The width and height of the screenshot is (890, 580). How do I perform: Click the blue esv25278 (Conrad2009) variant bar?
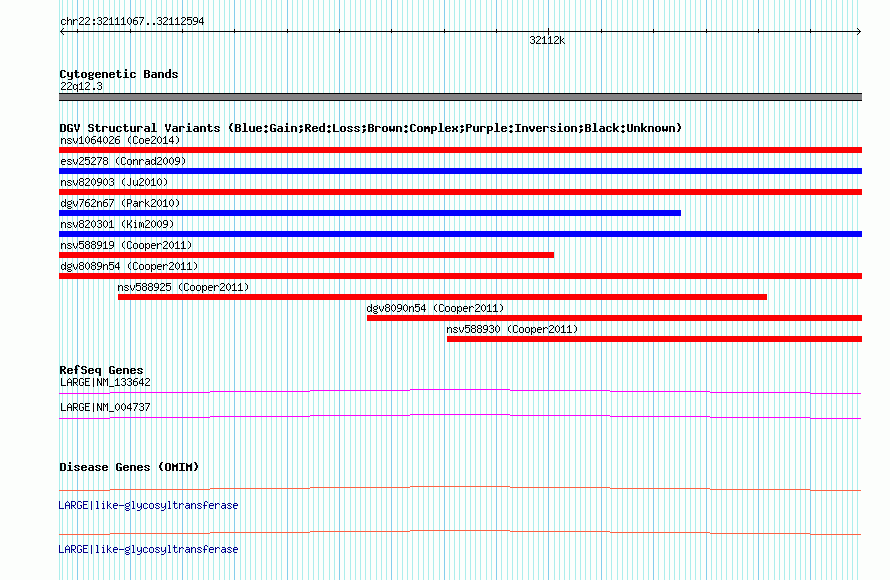[x=460, y=171]
